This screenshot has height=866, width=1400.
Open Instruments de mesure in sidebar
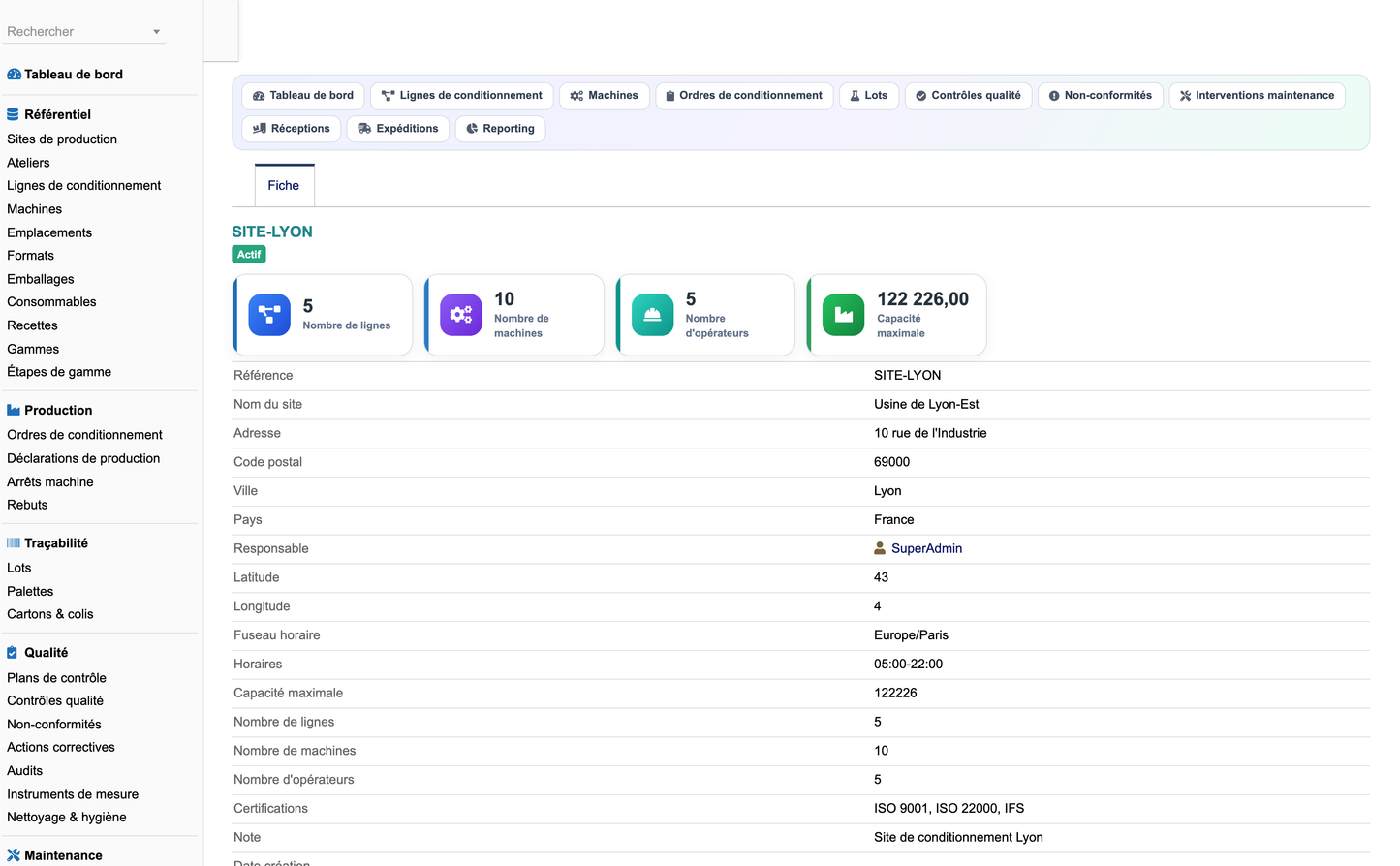pyautogui.click(x=73, y=794)
